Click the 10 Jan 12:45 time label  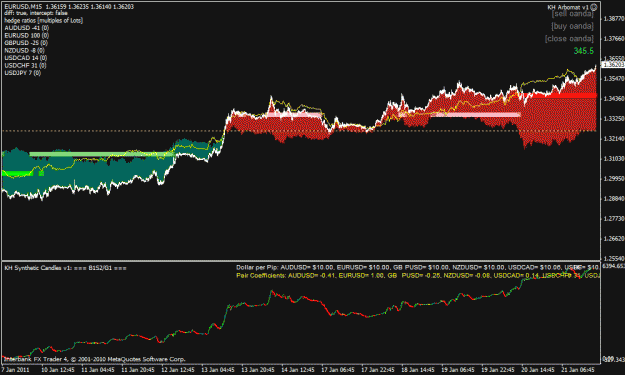[58, 369]
